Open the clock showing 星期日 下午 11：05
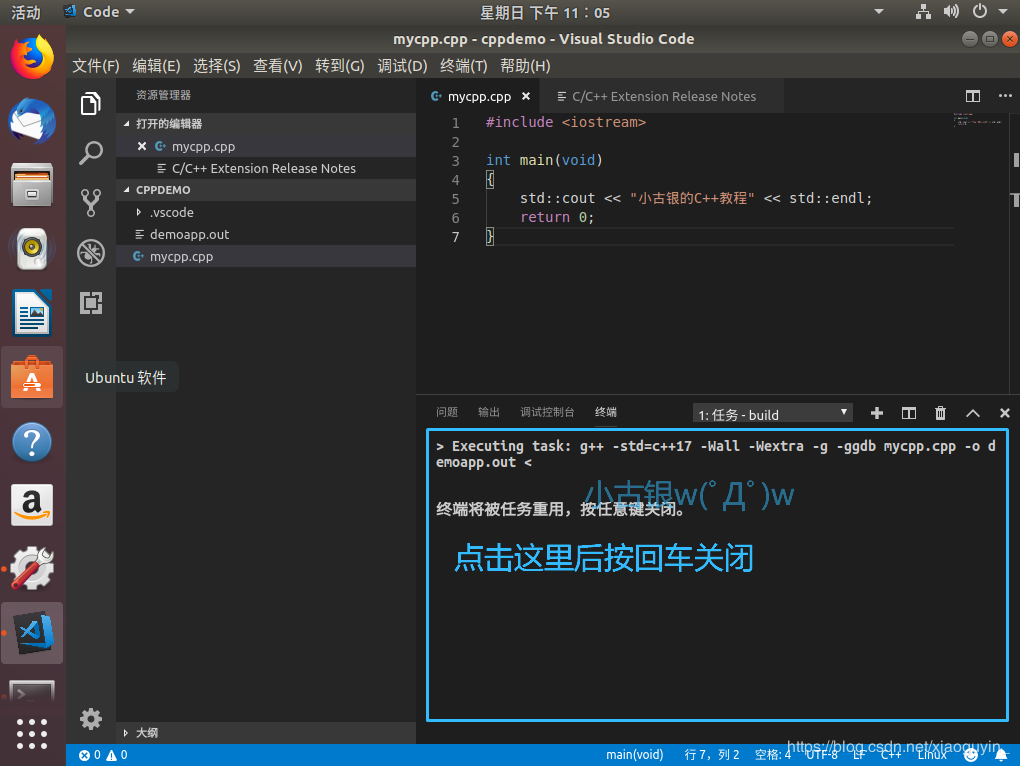 pyautogui.click(x=544, y=12)
